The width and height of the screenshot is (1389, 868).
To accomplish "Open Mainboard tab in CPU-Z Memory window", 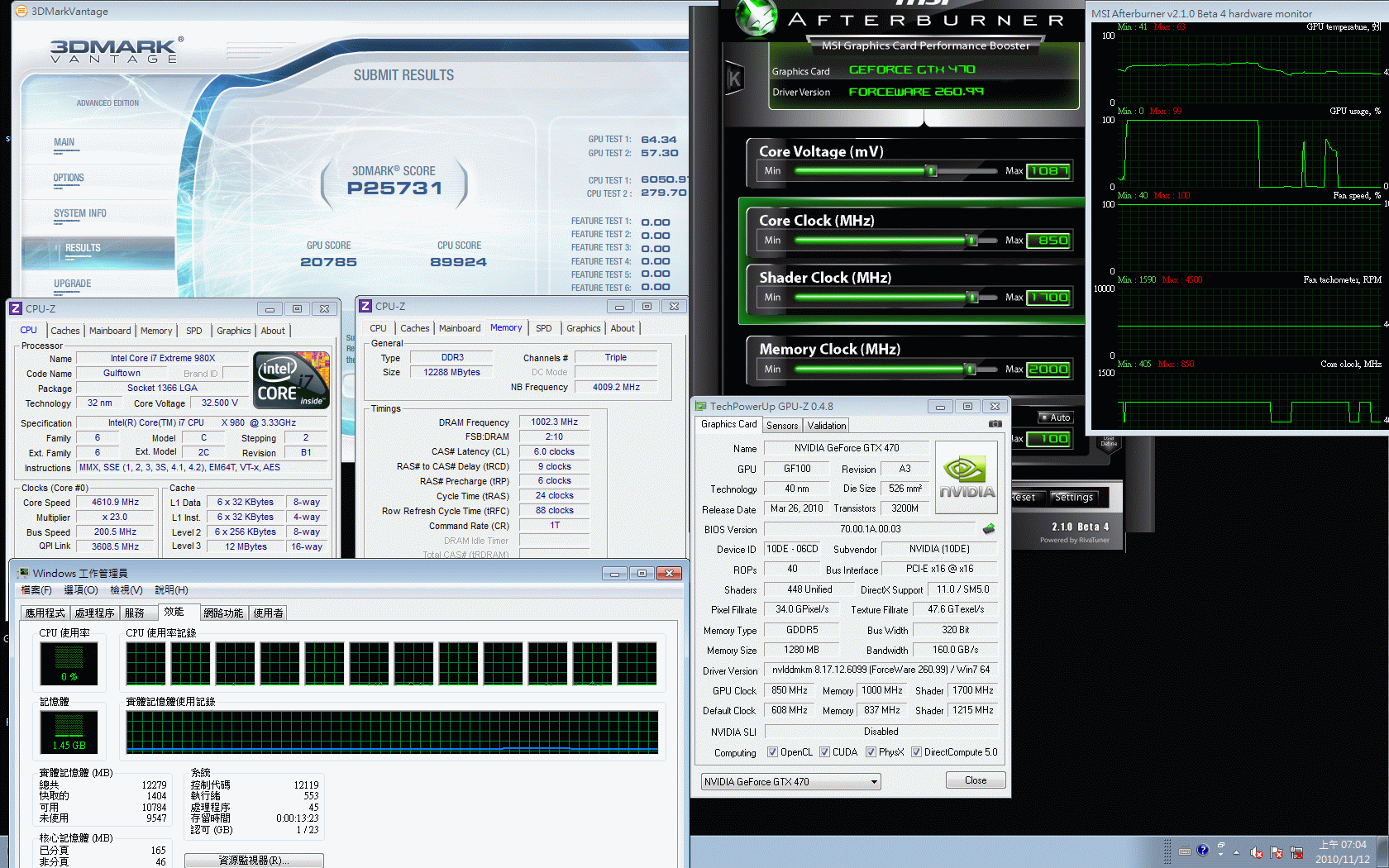I will 460,328.
